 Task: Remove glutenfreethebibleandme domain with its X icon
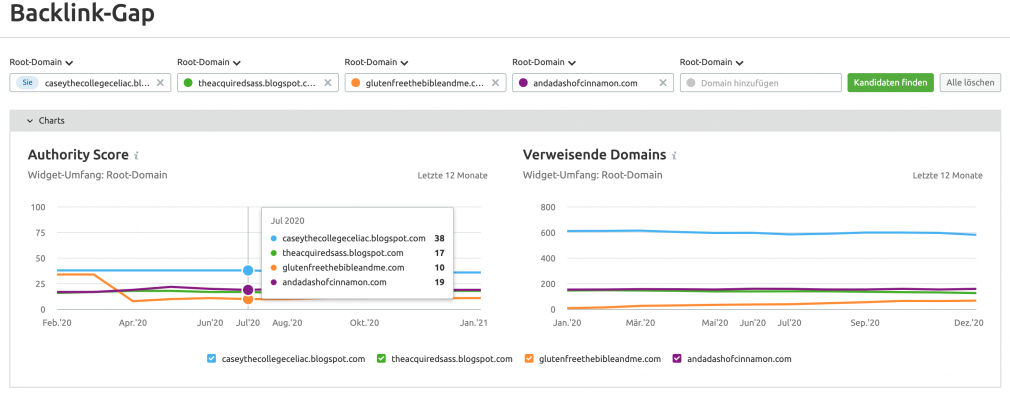(x=495, y=83)
